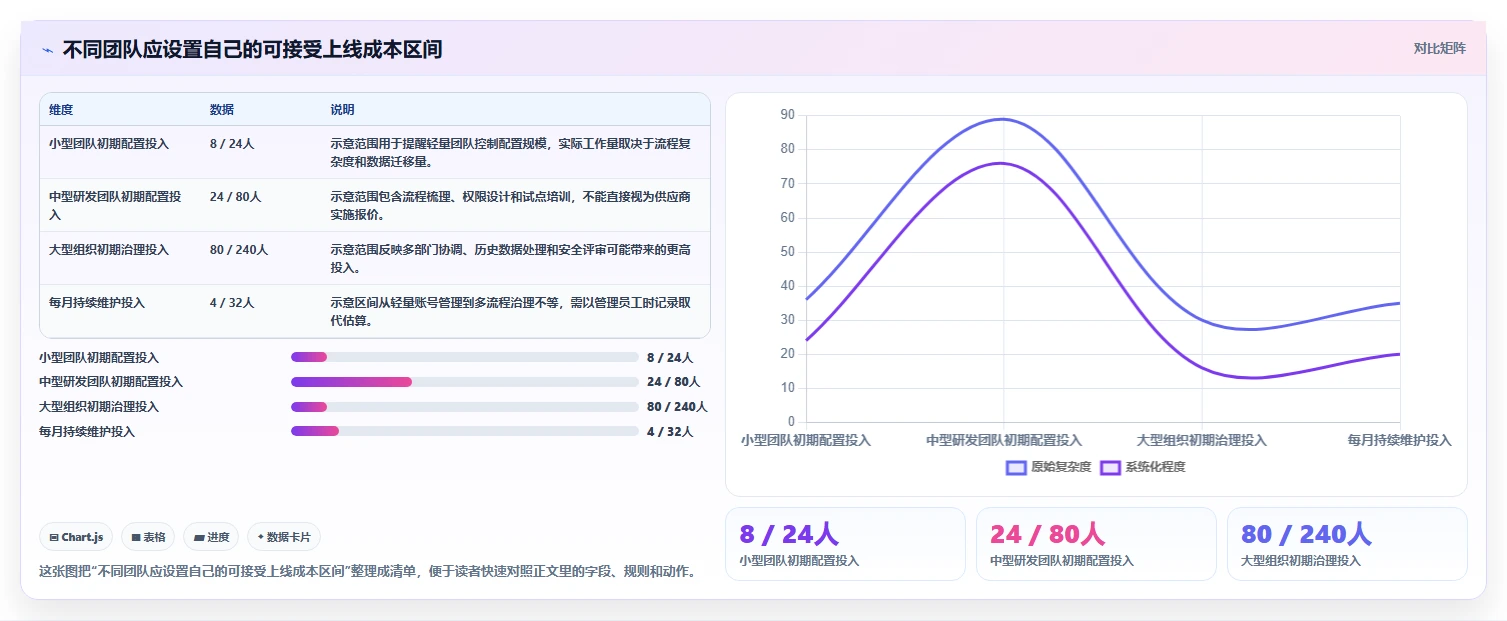The width and height of the screenshot is (1507, 621).
Task: Click the 4 / 32人 table cell
Action: tap(232, 303)
